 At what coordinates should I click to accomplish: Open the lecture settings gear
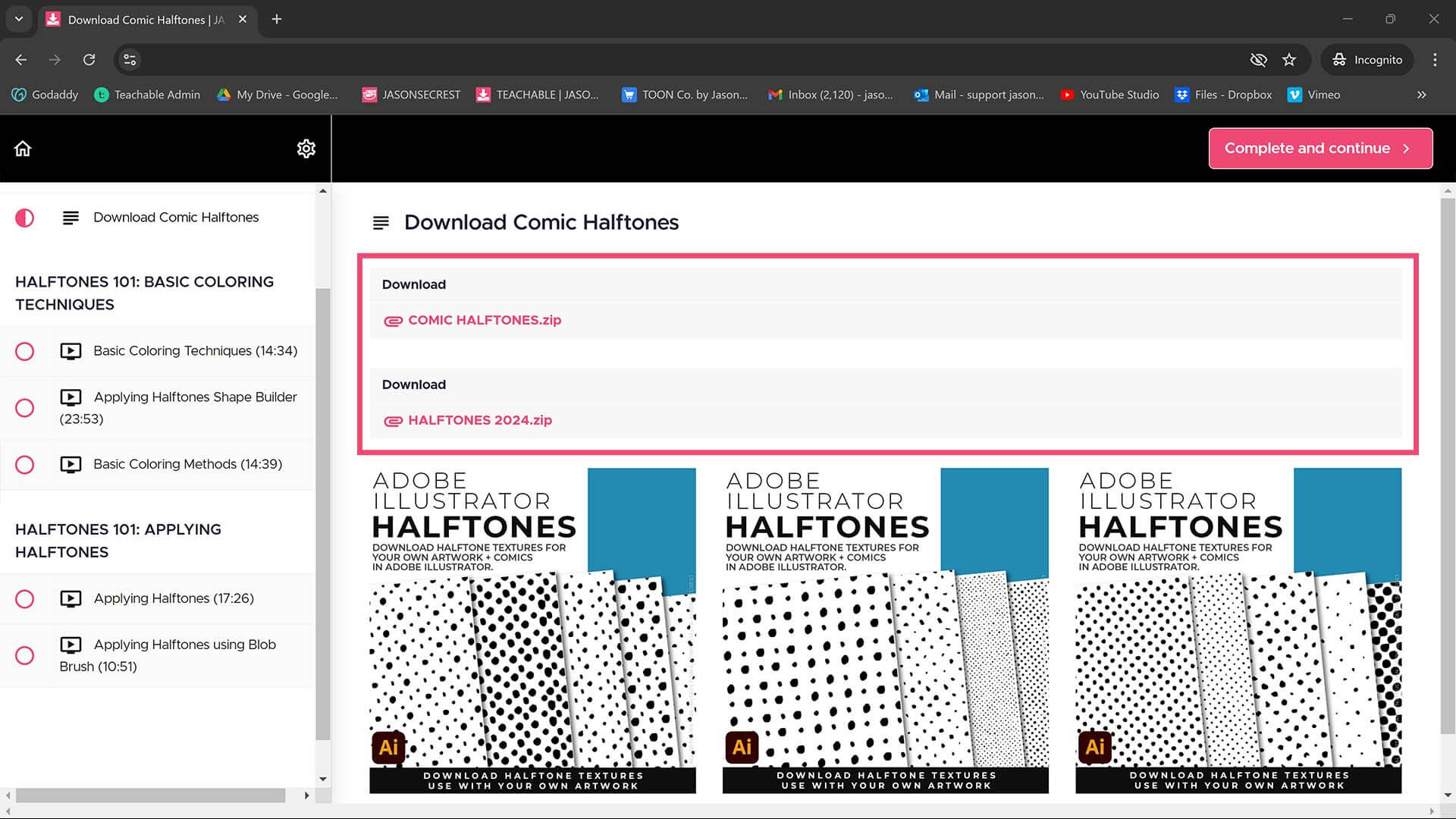coord(306,149)
